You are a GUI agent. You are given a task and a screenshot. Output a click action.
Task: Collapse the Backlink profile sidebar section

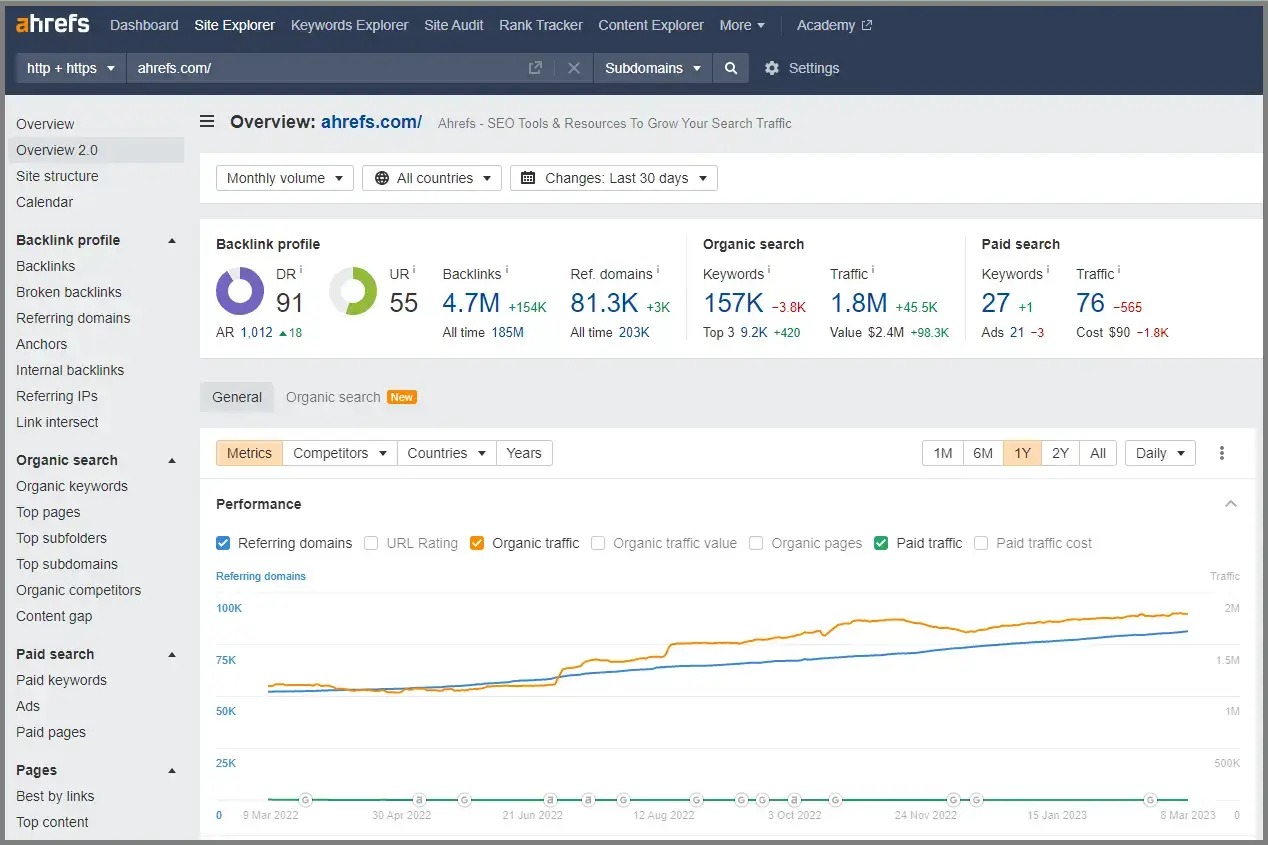click(x=172, y=241)
